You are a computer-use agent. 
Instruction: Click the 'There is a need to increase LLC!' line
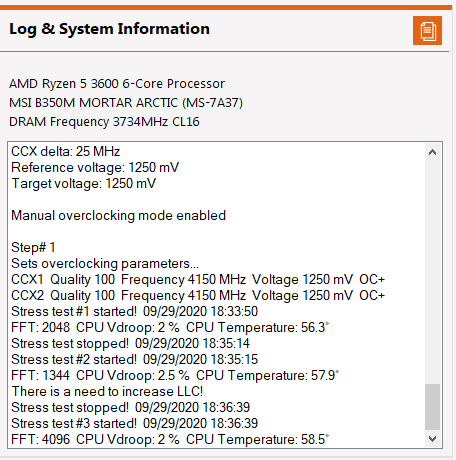[x=107, y=391]
